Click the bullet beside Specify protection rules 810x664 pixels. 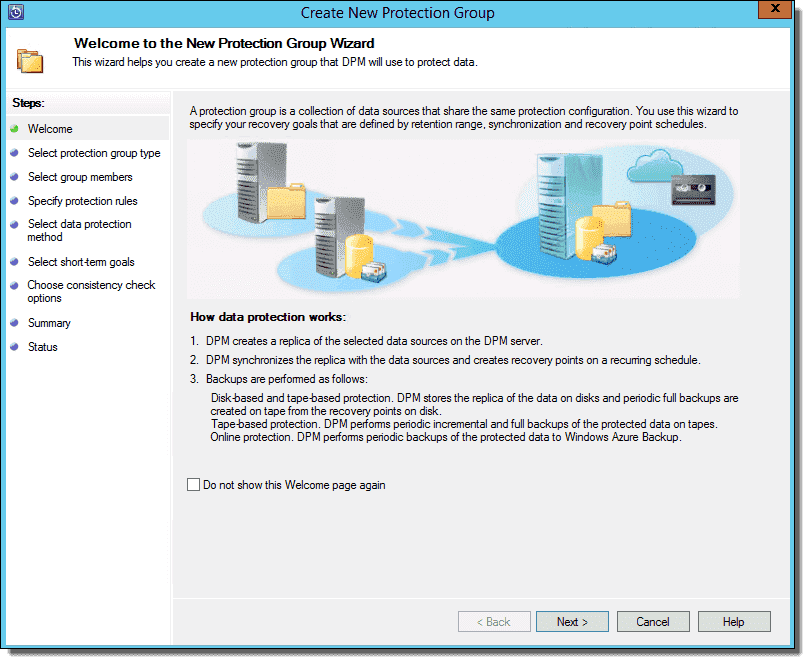(14, 200)
